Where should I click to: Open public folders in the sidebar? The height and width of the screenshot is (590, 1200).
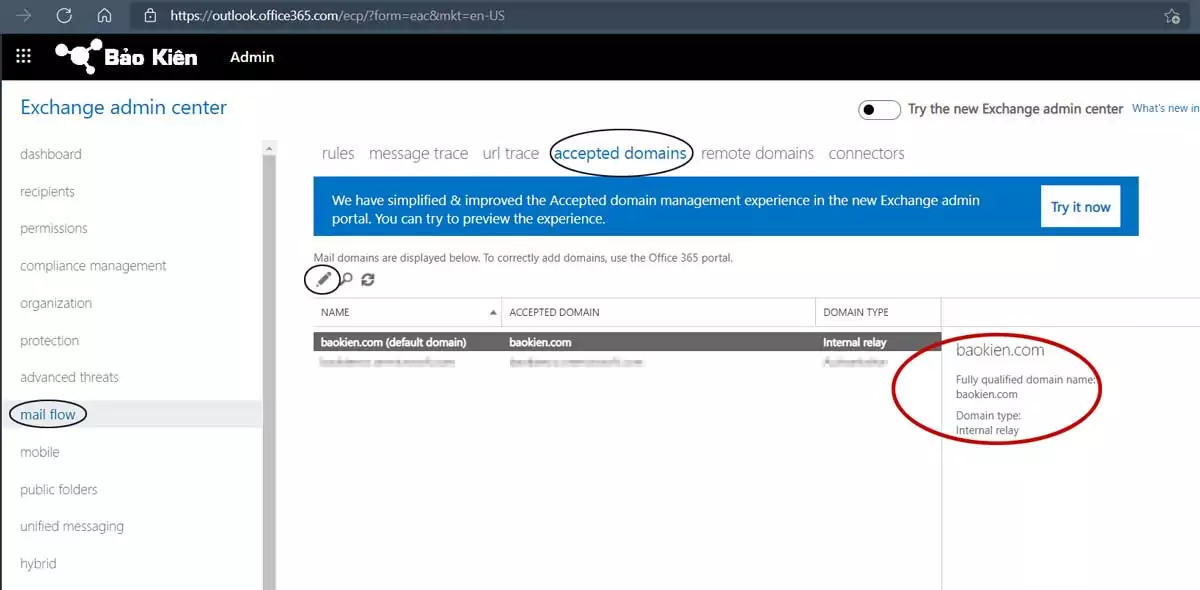[x=59, y=489]
